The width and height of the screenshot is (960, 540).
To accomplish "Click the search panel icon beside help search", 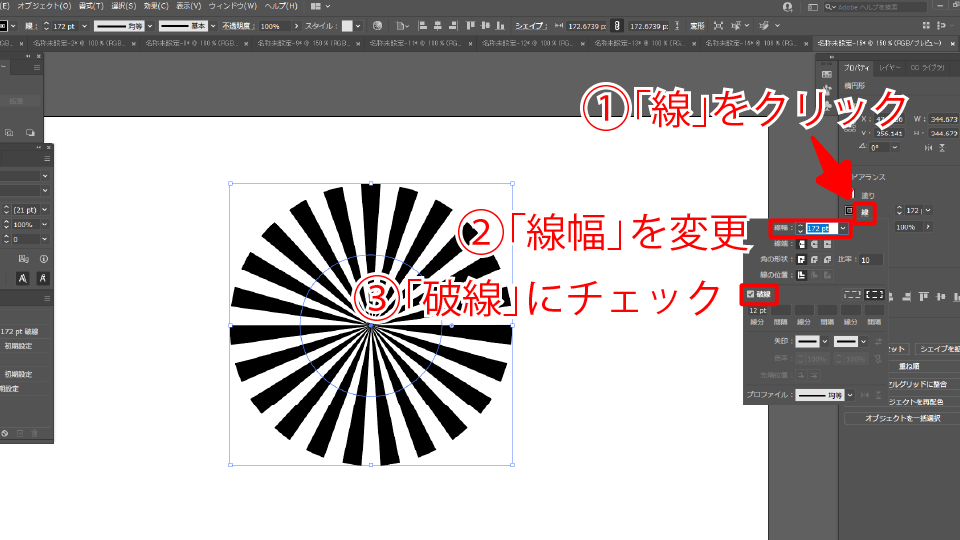I will coord(813,7).
